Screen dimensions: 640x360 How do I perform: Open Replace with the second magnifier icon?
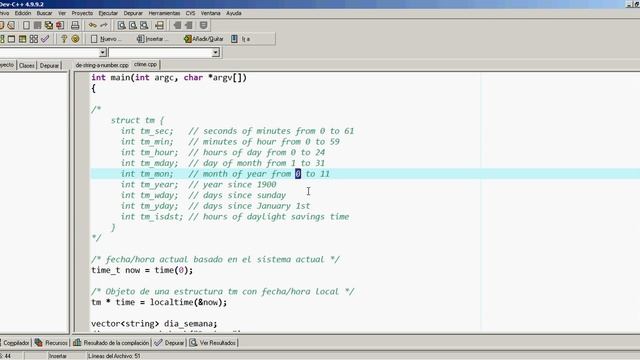click(x=133, y=25)
